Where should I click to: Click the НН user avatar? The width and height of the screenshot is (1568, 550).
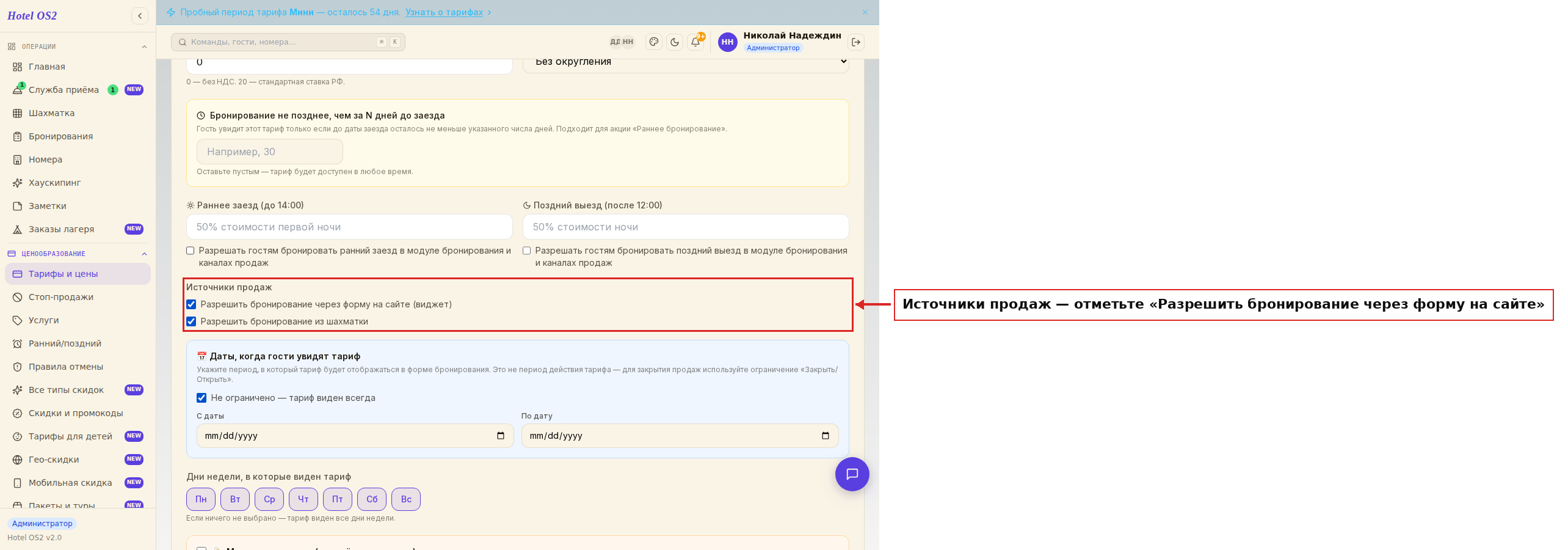tap(727, 42)
